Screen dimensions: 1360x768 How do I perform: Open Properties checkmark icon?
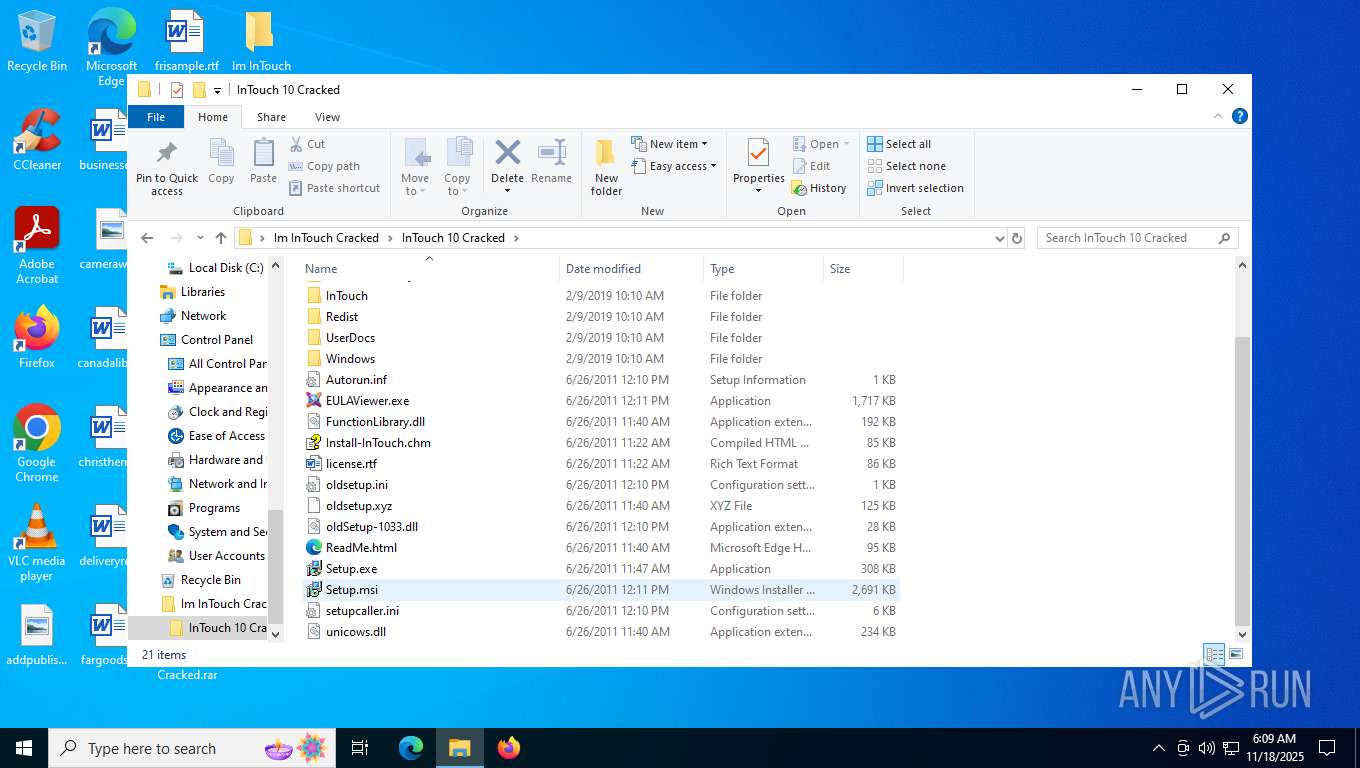point(758,153)
